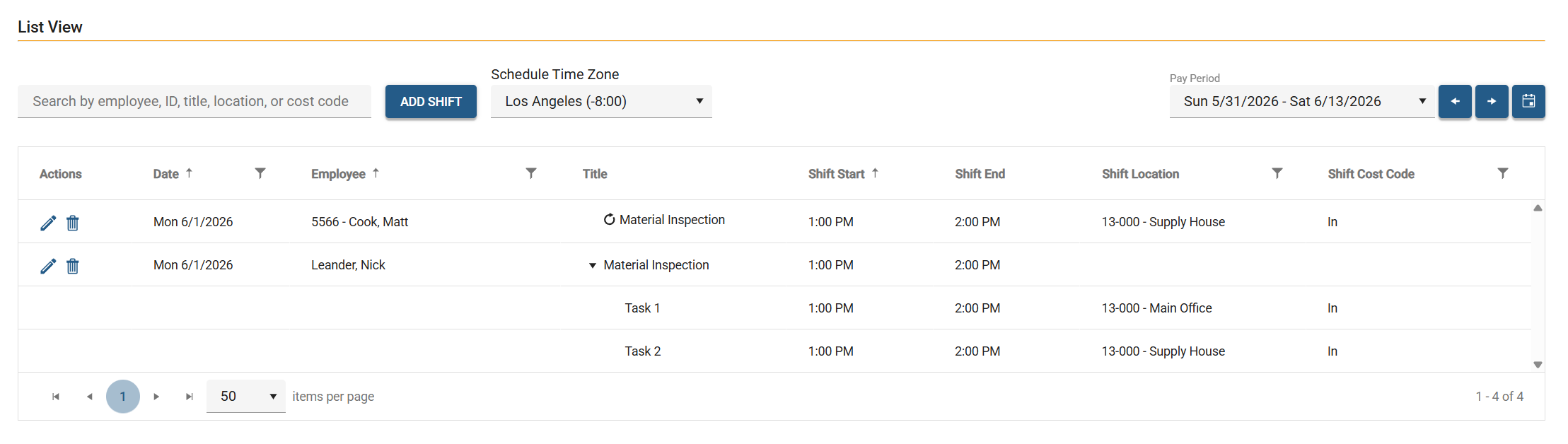Sort by the Shift End column header
This screenshot has height=444, width=1568.
[x=980, y=174]
